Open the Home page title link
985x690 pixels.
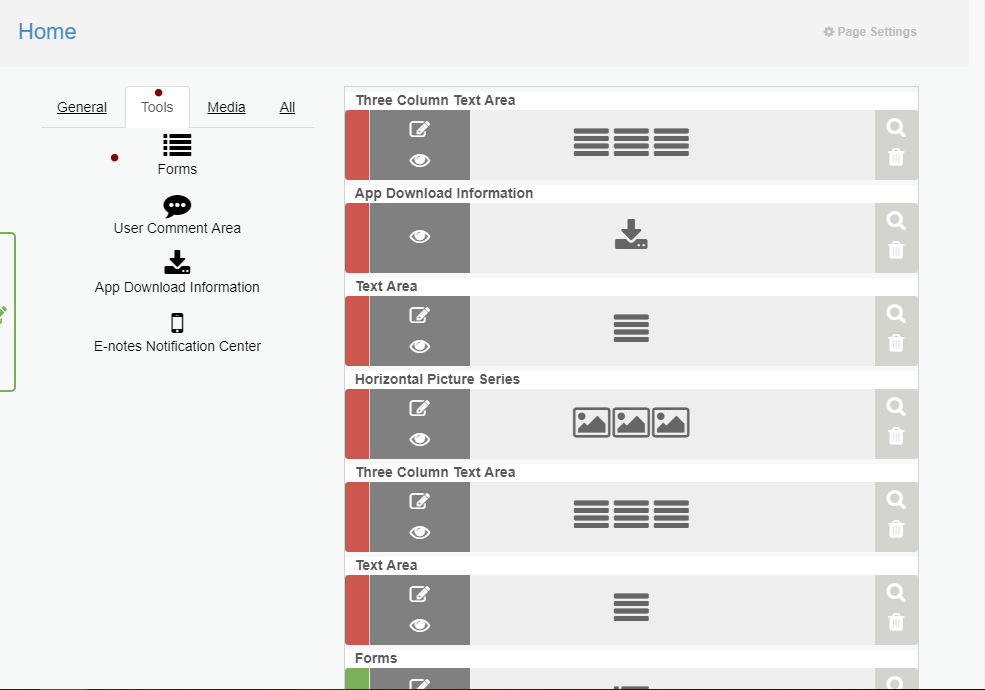click(x=47, y=31)
